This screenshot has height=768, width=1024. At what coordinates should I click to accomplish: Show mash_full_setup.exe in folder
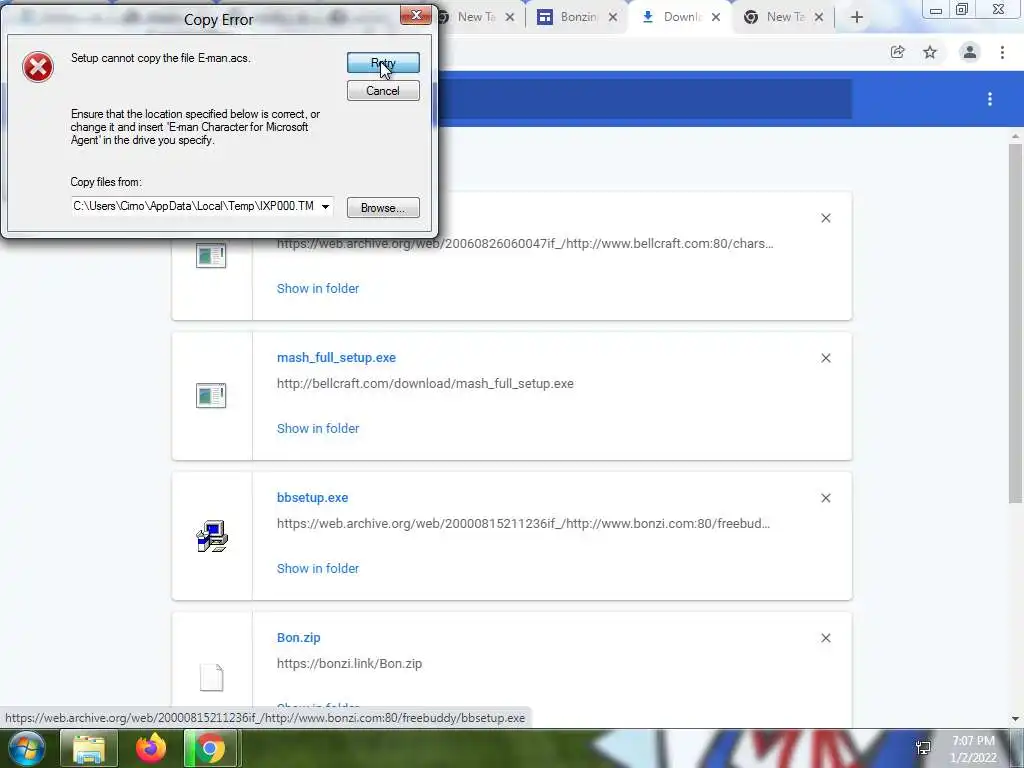pos(318,428)
